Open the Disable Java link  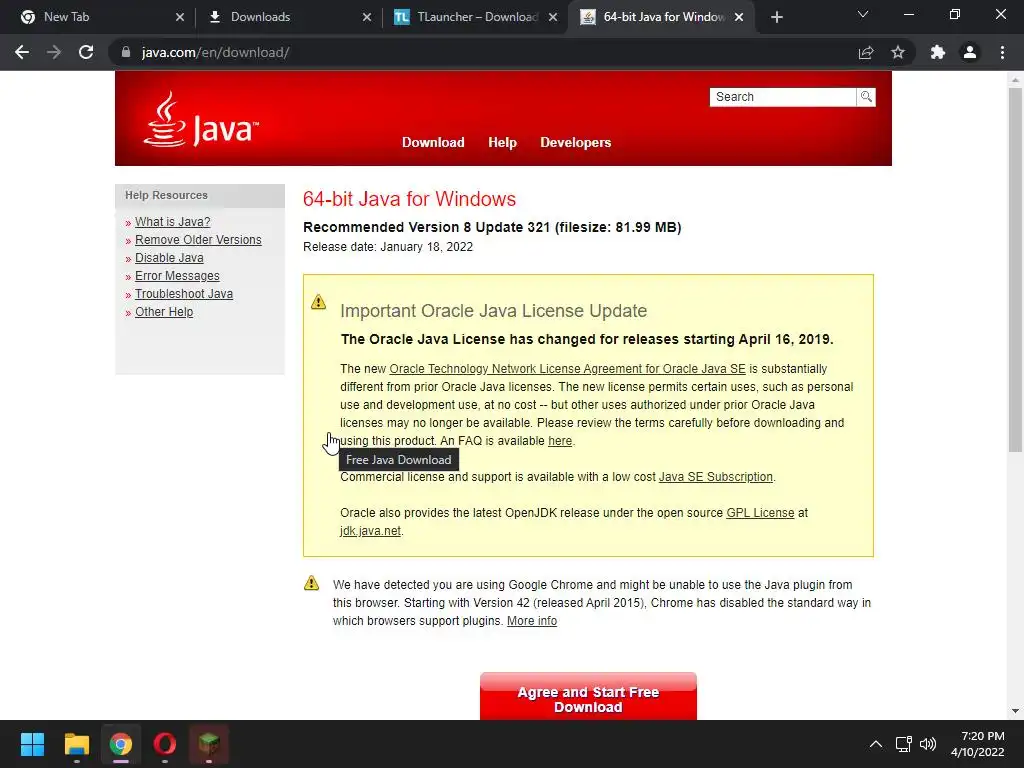point(169,258)
